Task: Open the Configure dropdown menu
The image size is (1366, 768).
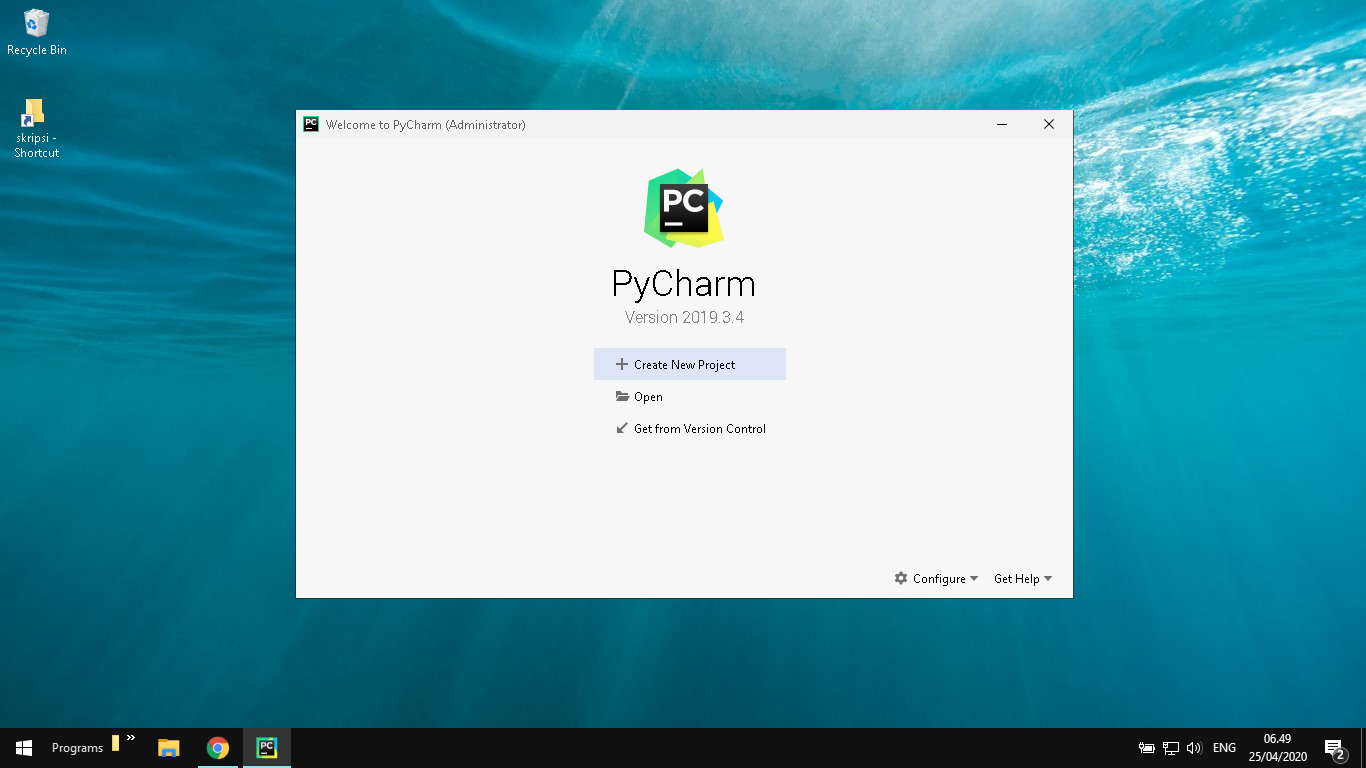Action: [936, 579]
